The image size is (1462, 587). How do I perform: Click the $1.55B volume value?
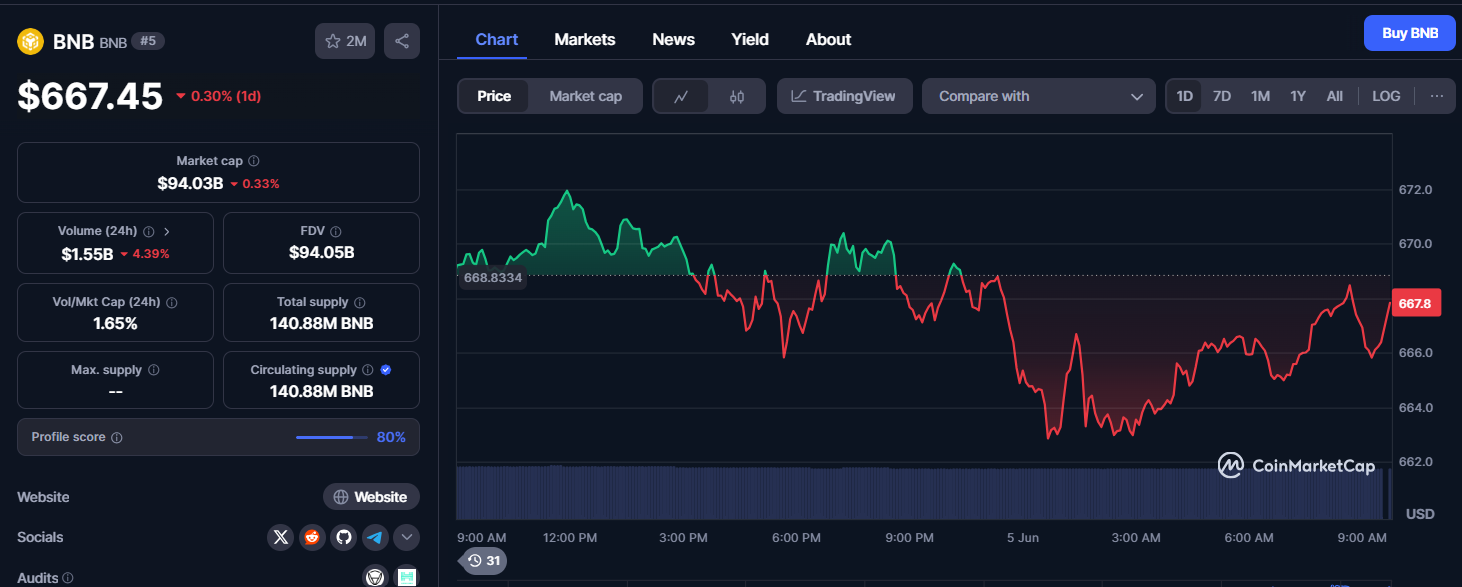(87, 253)
